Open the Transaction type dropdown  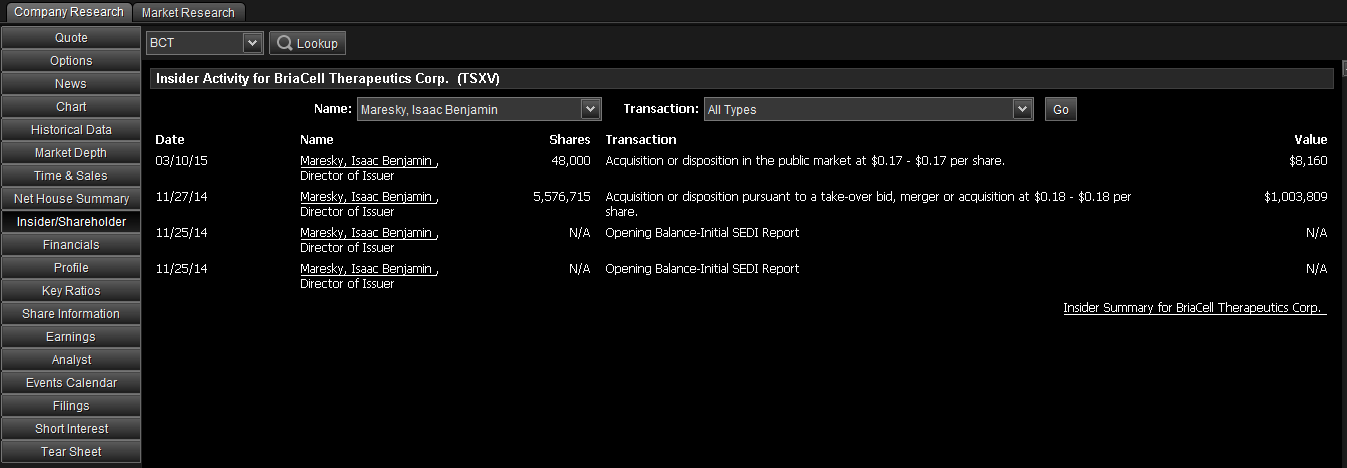click(1022, 109)
